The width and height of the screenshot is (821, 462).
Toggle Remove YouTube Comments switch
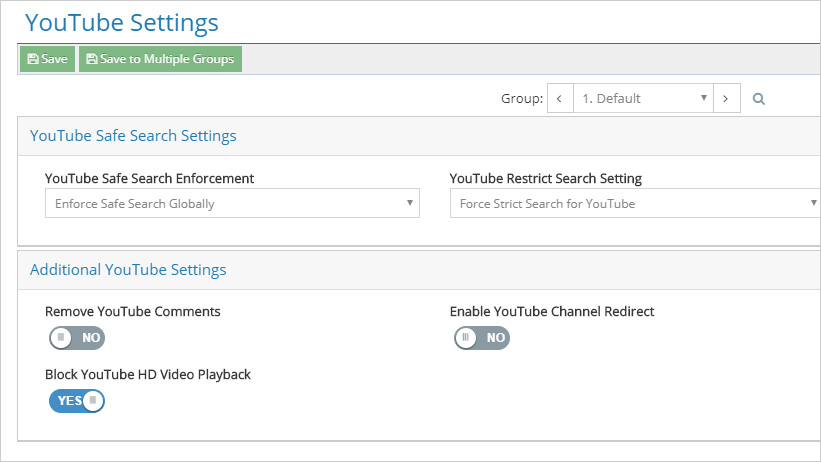[77, 338]
